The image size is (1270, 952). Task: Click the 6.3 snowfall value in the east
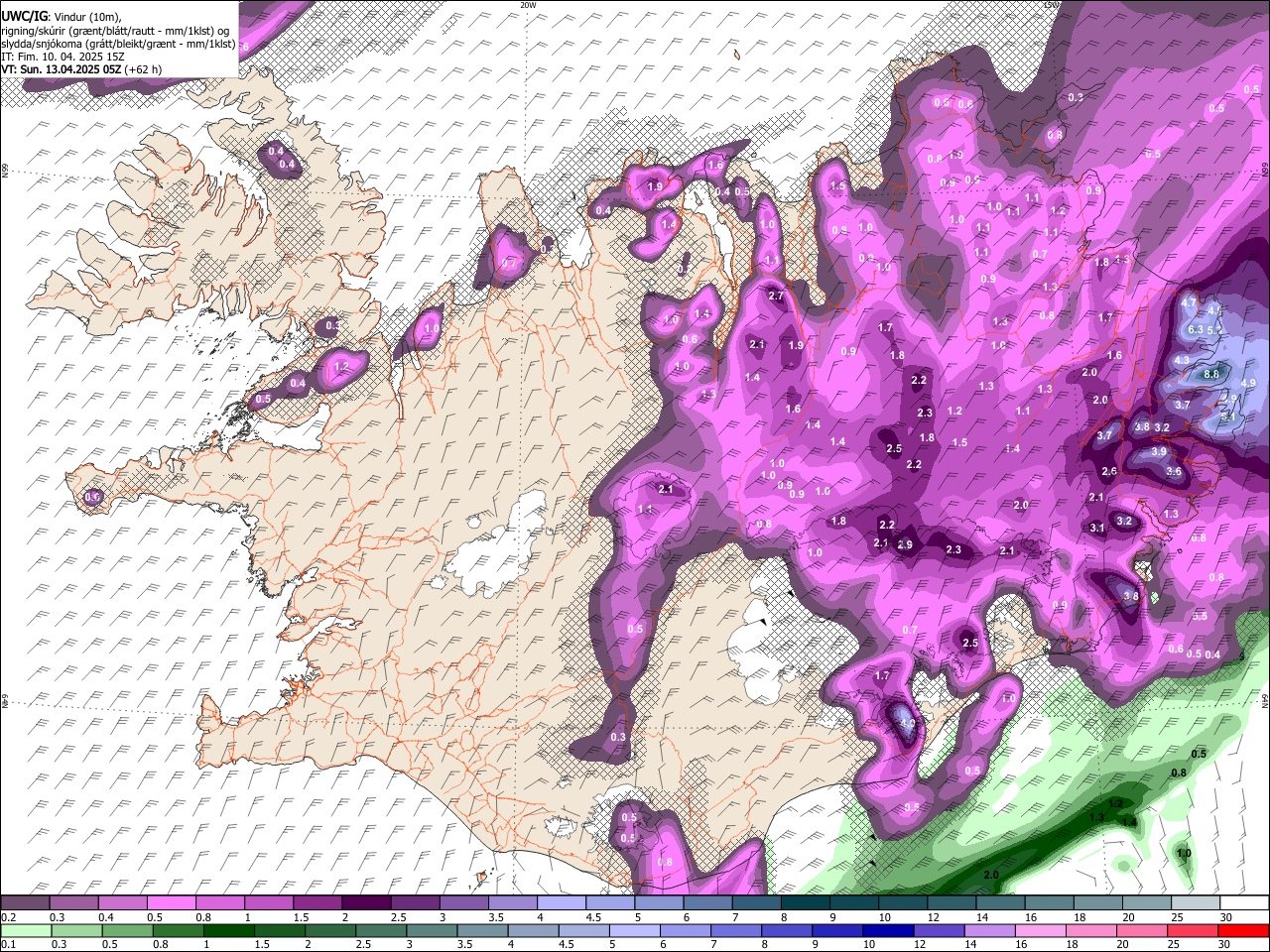click(x=1196, y=329)
